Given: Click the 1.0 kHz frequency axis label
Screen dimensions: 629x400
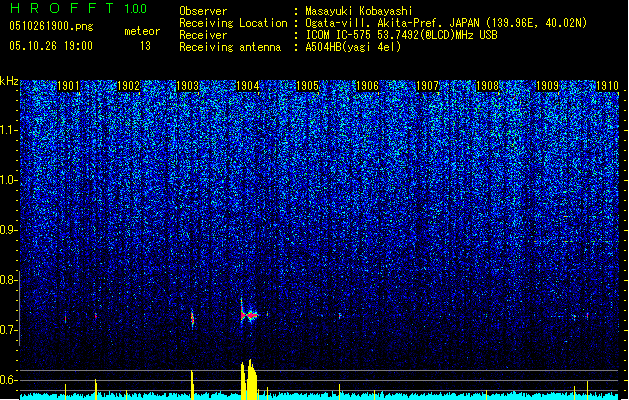Looking at the screenshot, I should [9, 180].
